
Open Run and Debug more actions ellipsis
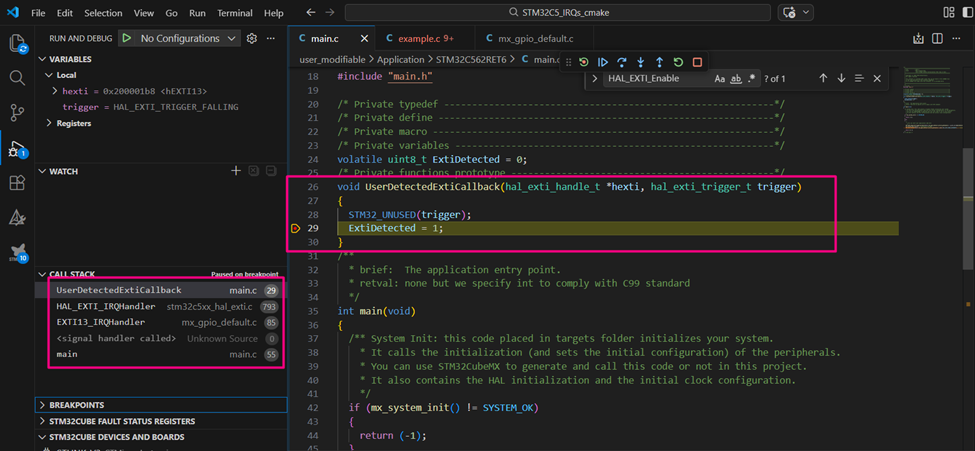[x=270, y=39]
